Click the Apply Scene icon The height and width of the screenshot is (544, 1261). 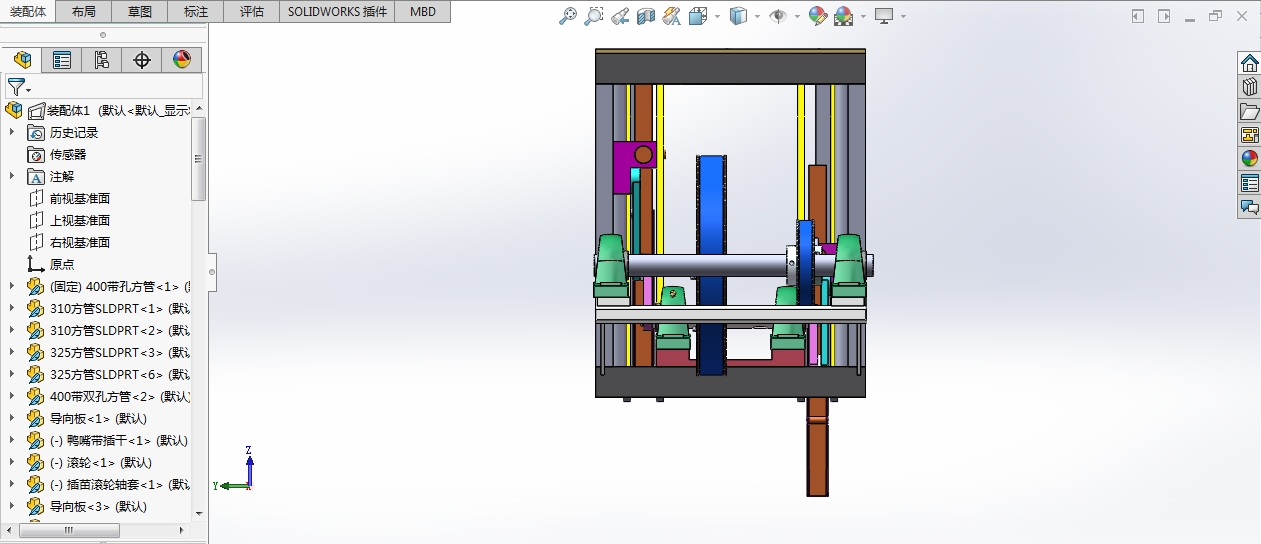click(844, 16)
